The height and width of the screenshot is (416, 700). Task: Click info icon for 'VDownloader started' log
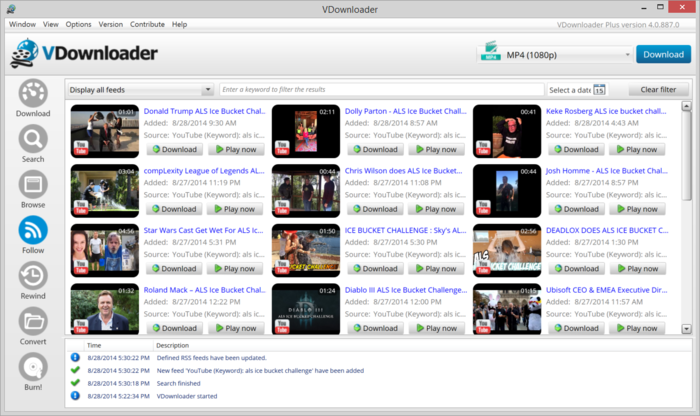[x=75, y=395]
